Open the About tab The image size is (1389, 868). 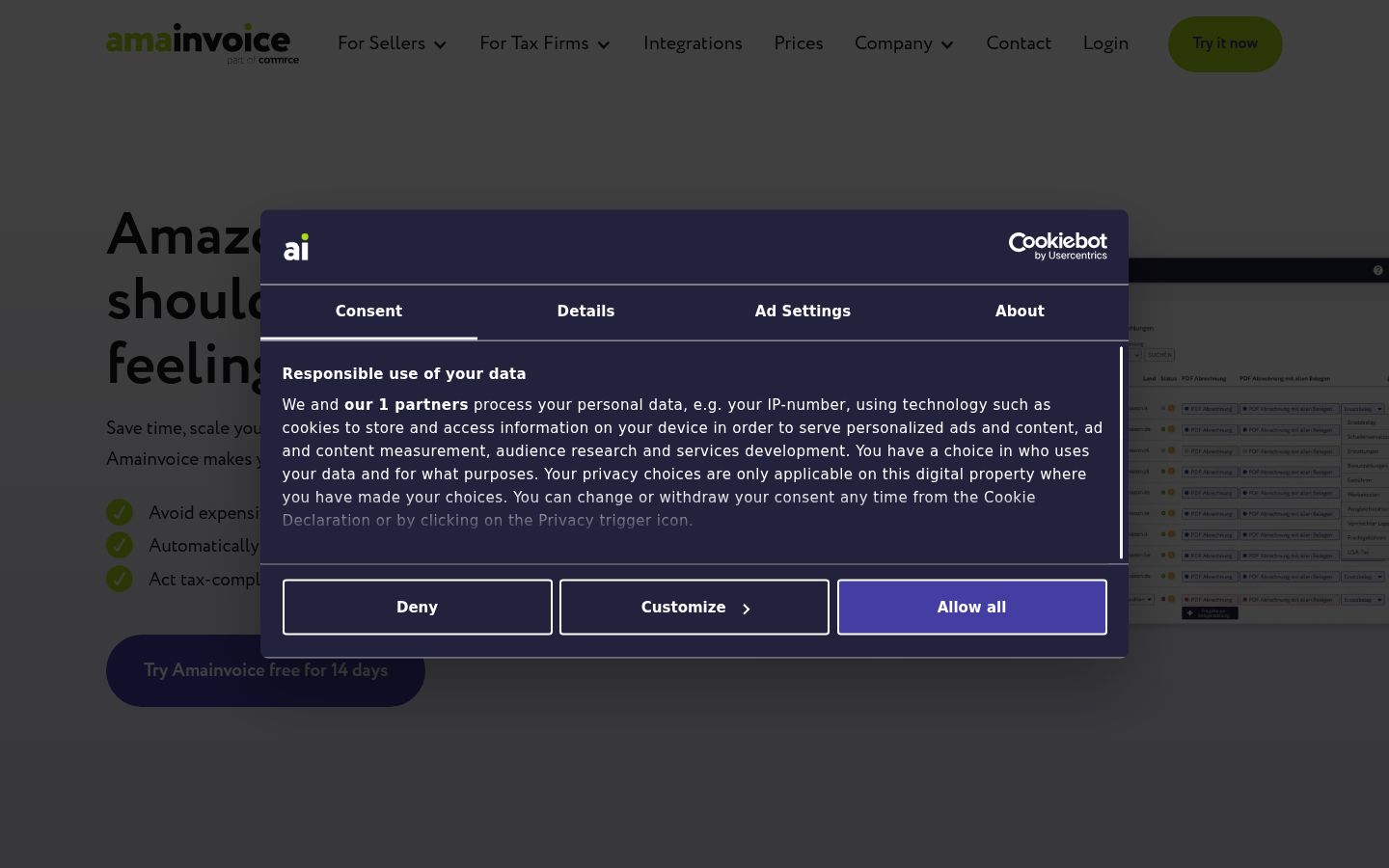point(1020,312)
